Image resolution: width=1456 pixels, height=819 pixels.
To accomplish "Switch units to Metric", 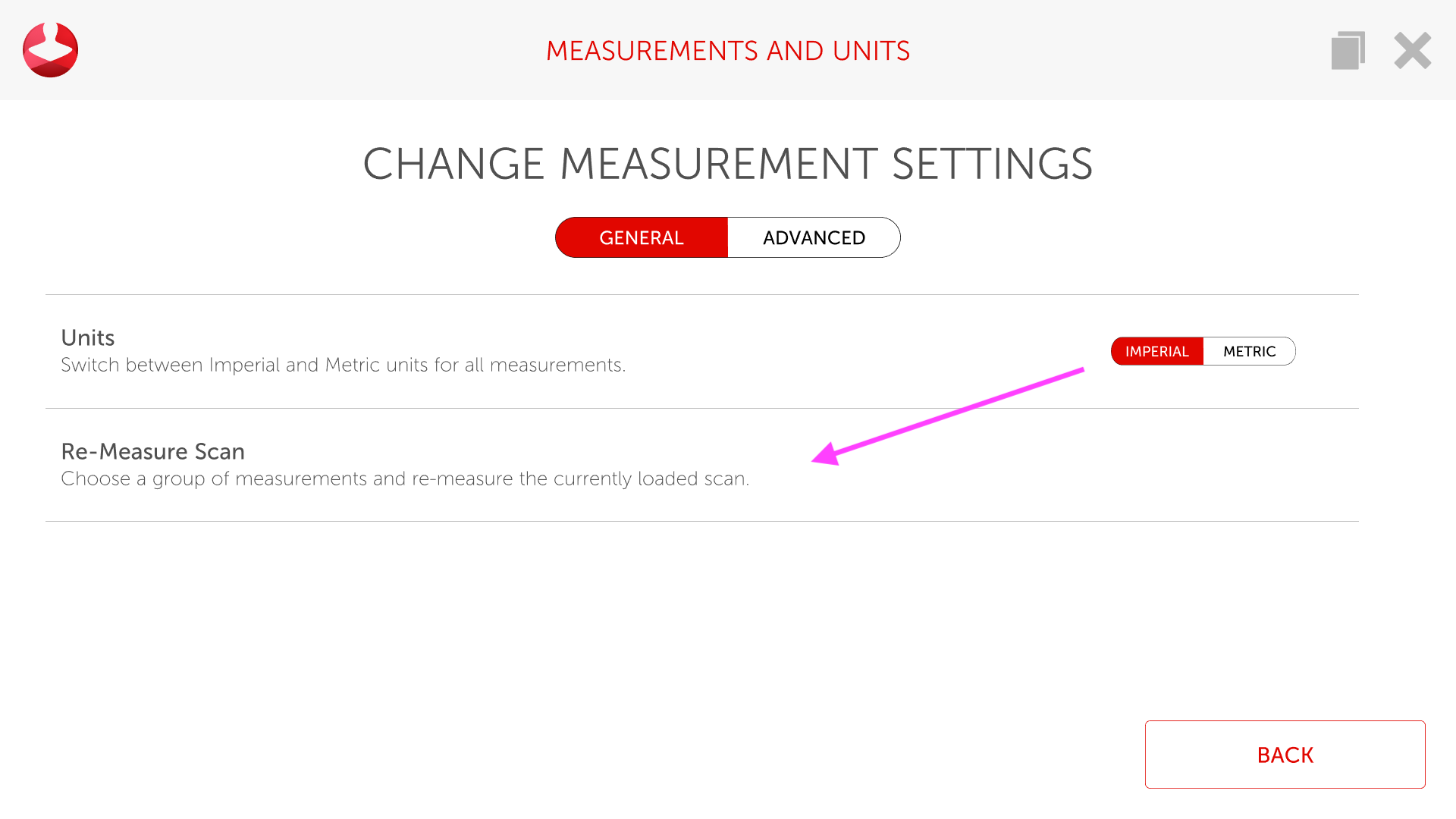I will pyautogui.click(x=1249, y=352).
